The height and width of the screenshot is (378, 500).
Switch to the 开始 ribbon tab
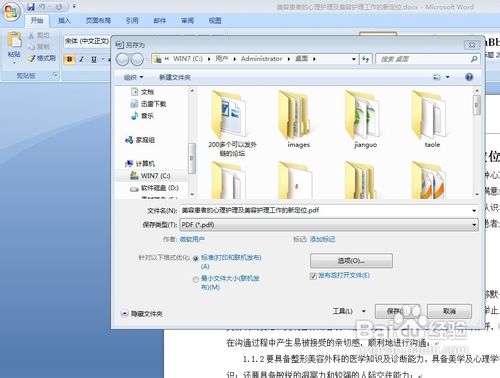[37, 21]
